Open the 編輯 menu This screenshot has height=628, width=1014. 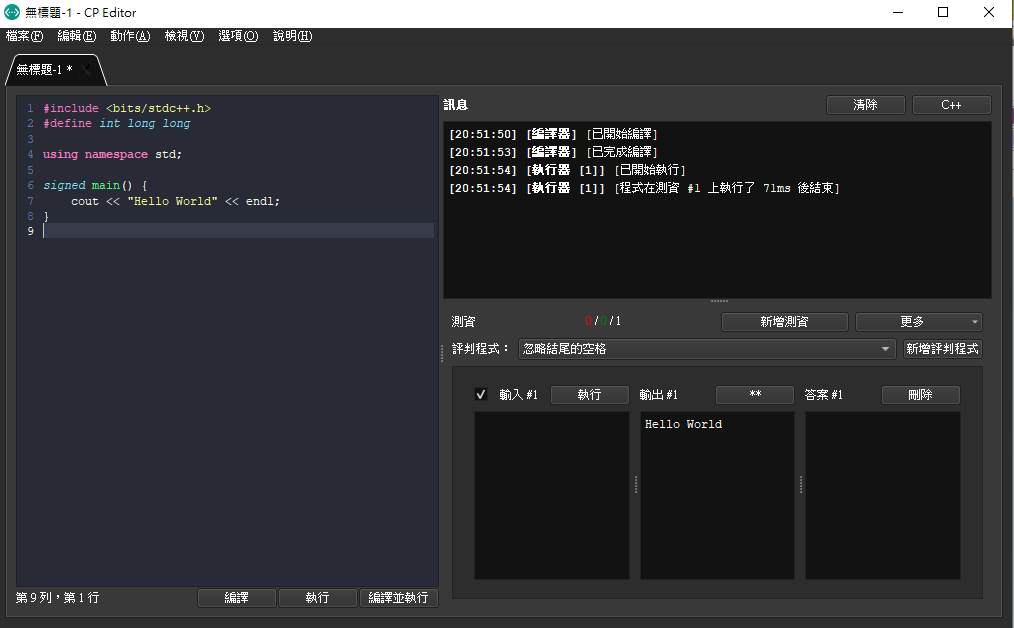77,36
